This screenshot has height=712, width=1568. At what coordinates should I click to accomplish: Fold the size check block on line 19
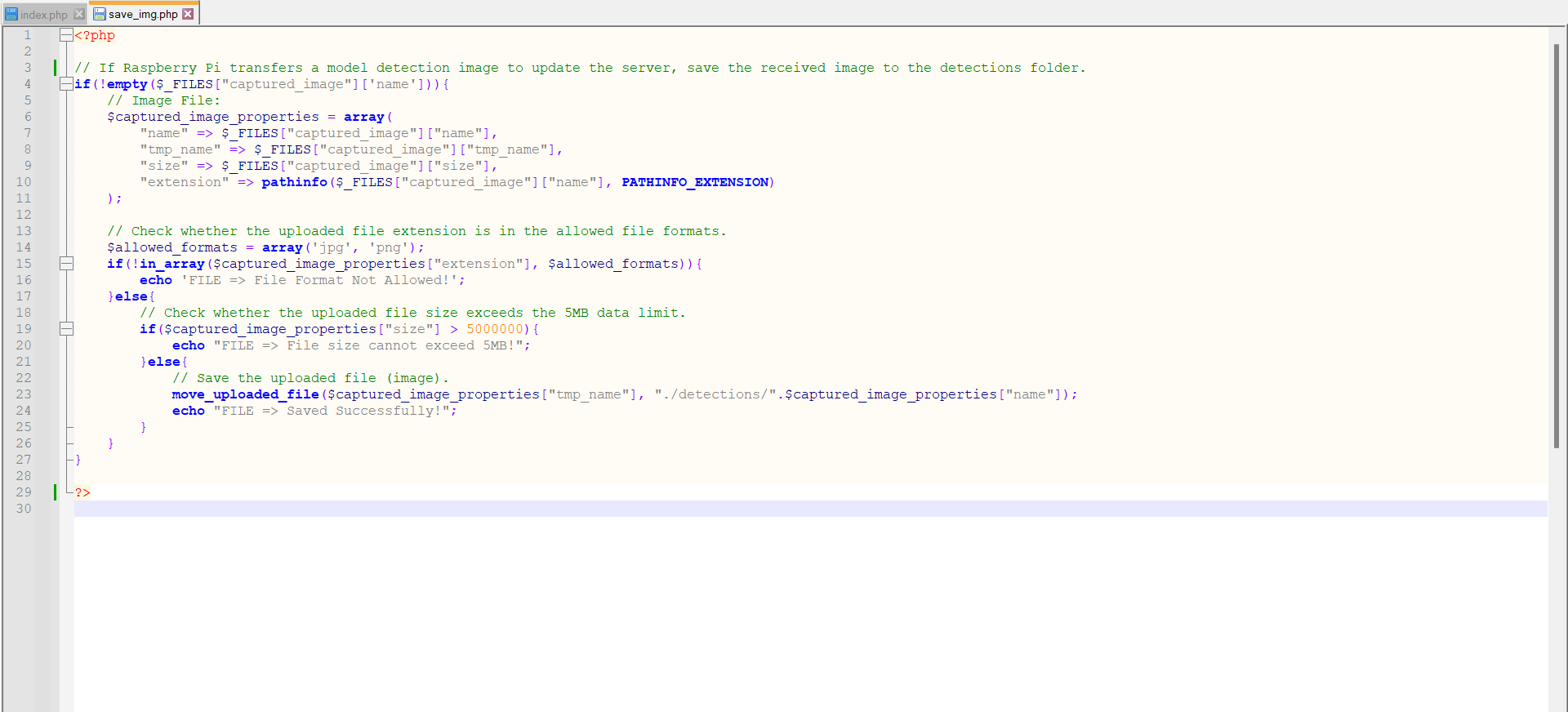pyautogui.click(x=66, y=329)
